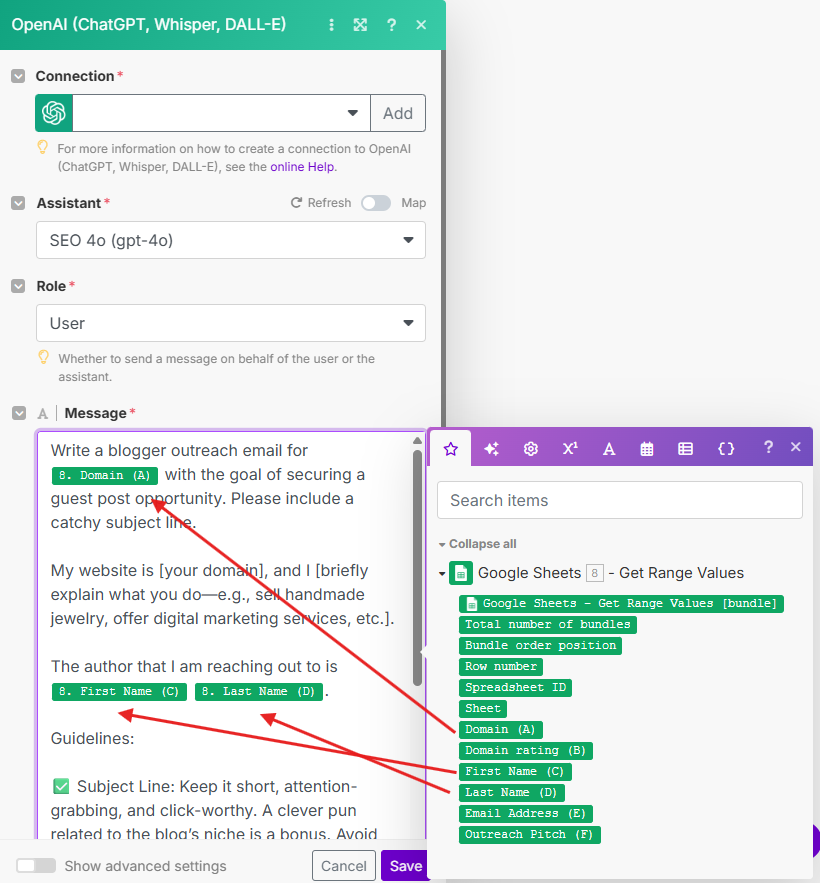
Task: Toggle the Message field checkbox
Action: 19,413
